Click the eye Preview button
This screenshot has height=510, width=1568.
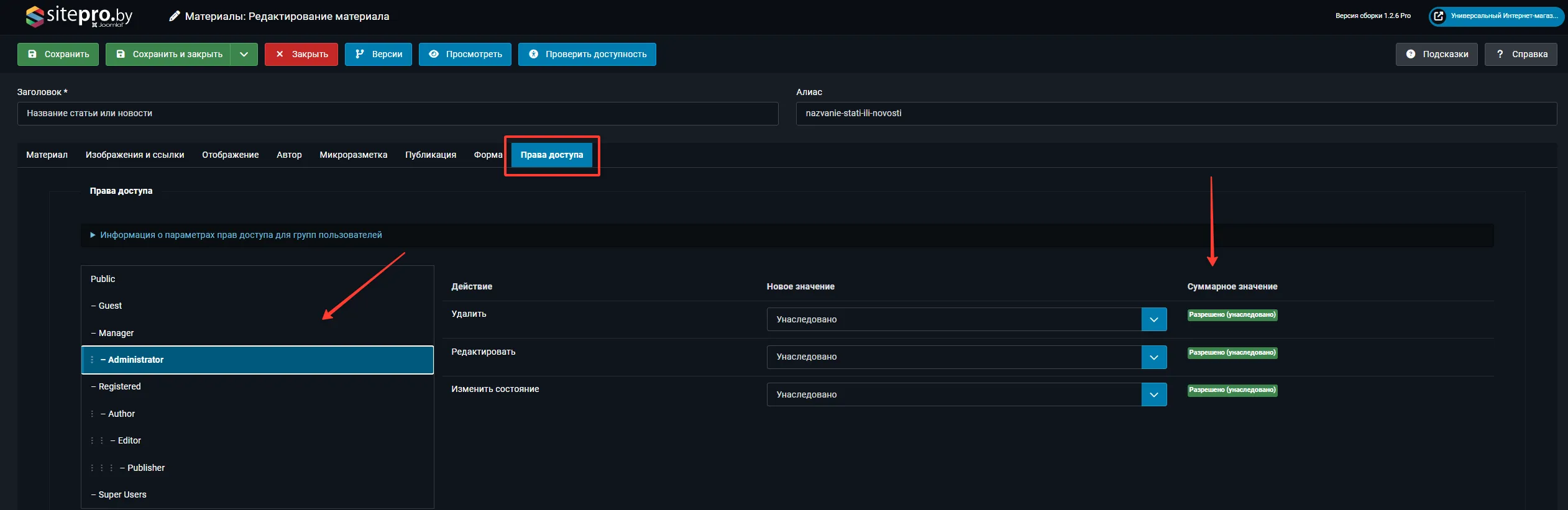pyautogui.click(x=464, y=54)
